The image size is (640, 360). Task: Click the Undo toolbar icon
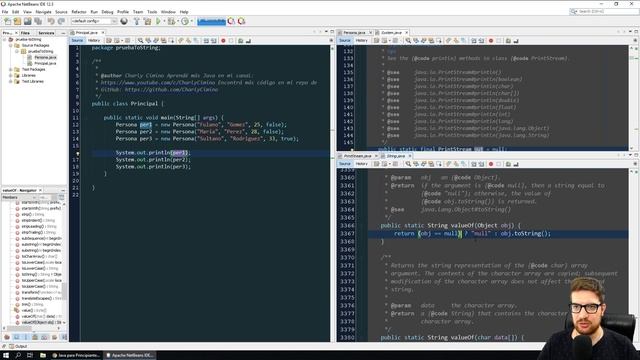pos(51,21)
